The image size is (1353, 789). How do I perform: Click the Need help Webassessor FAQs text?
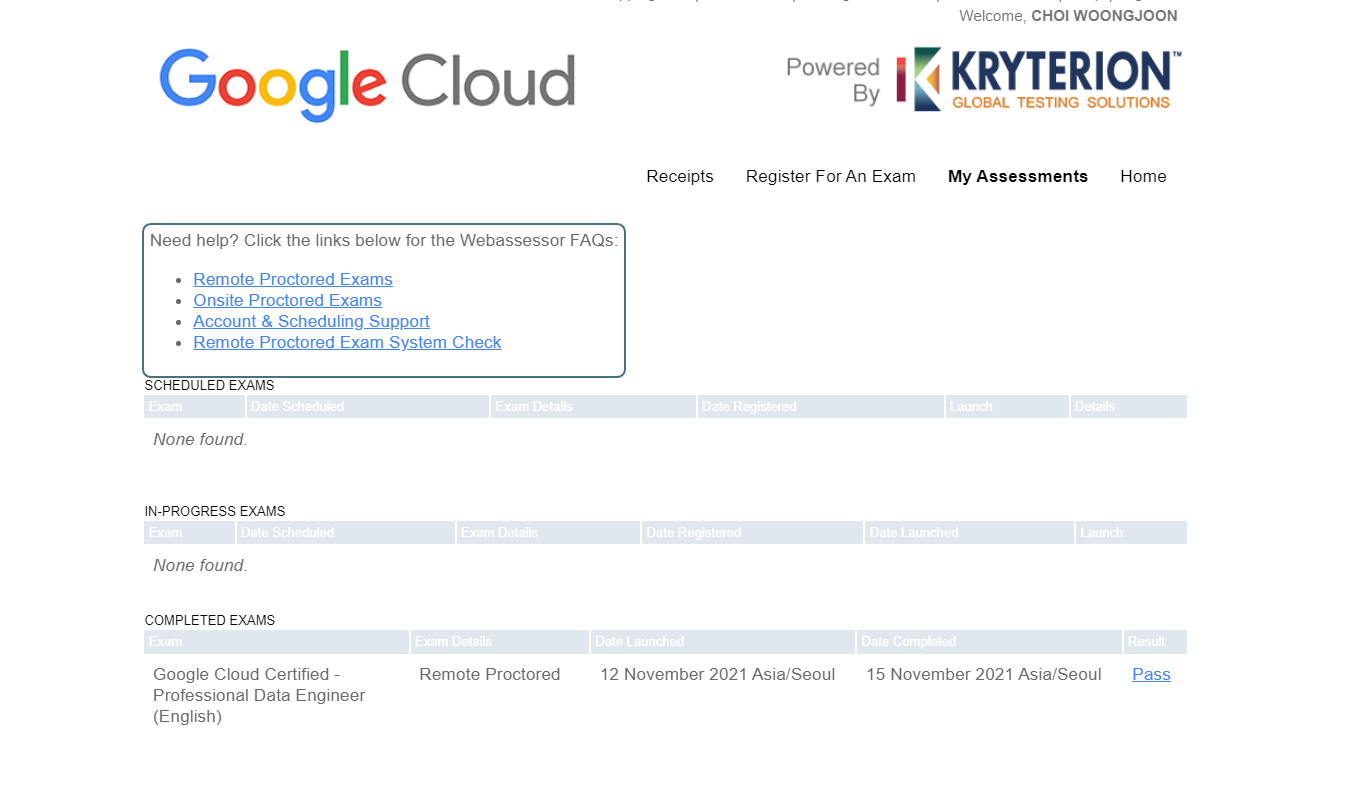[384, 240]
